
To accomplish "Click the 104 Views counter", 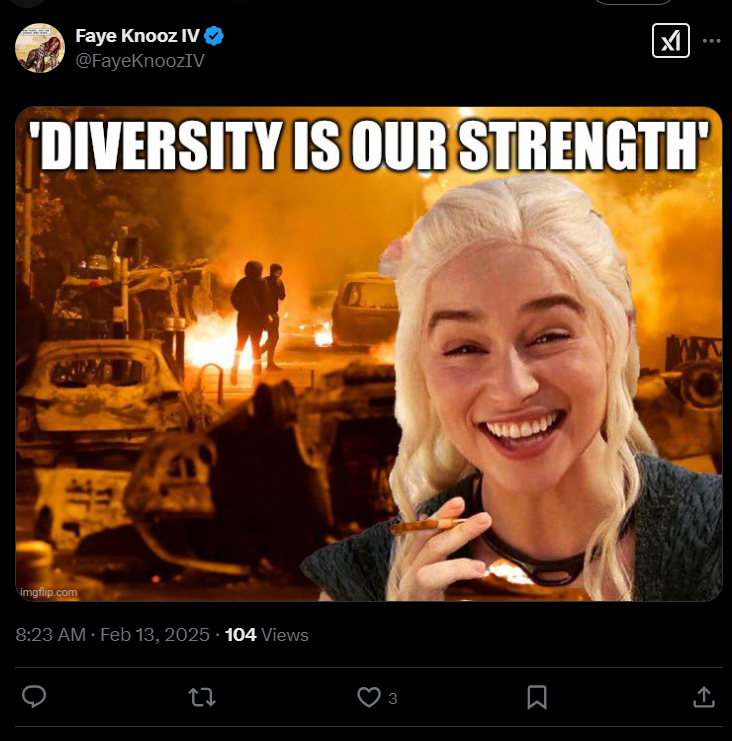I will (267, 635).
